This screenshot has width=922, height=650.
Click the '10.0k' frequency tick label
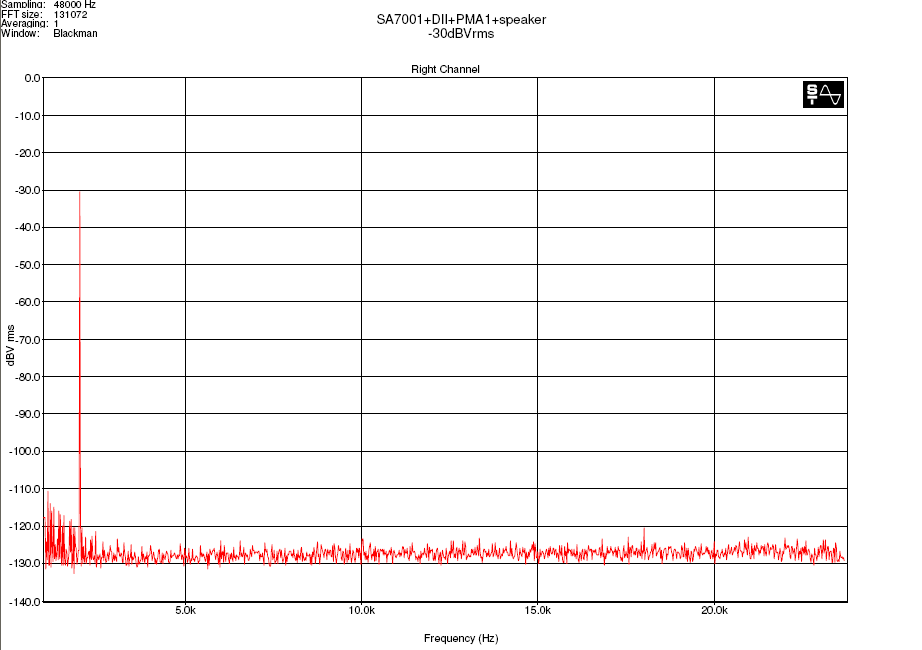pos(362,611)
